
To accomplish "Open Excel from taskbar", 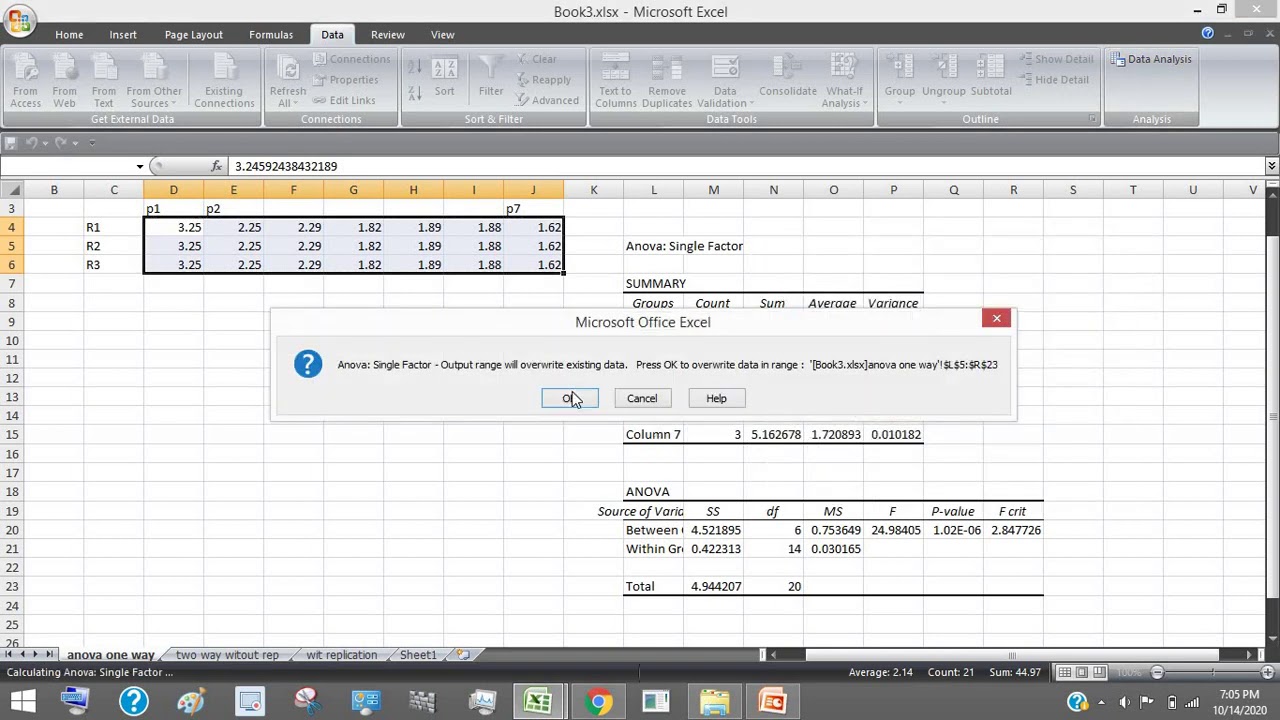I will coord(538,701).
